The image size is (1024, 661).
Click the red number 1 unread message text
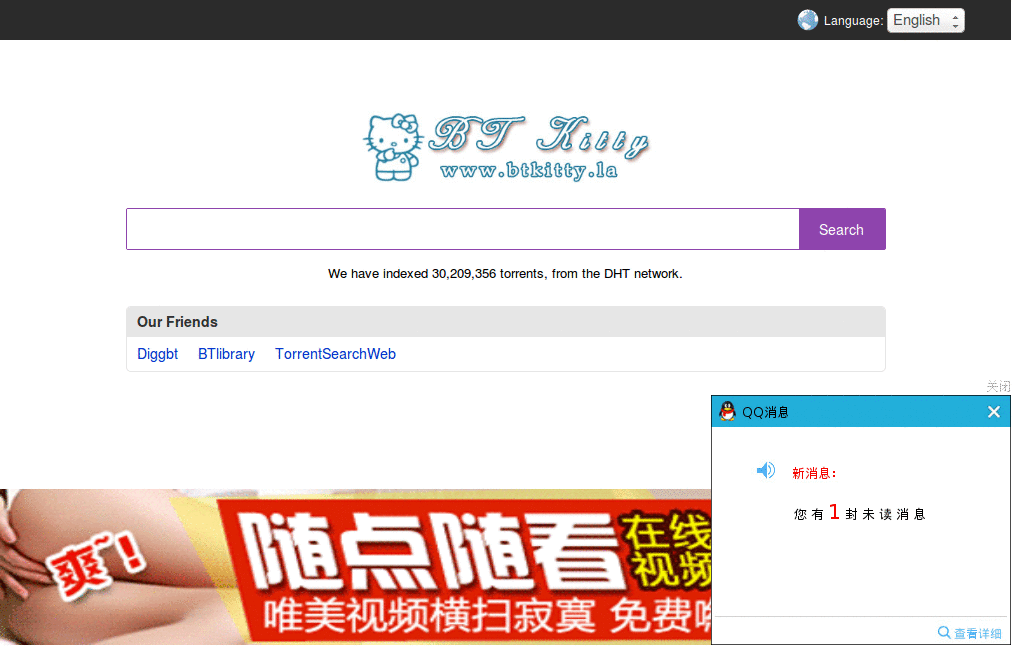tap(834, 512)
